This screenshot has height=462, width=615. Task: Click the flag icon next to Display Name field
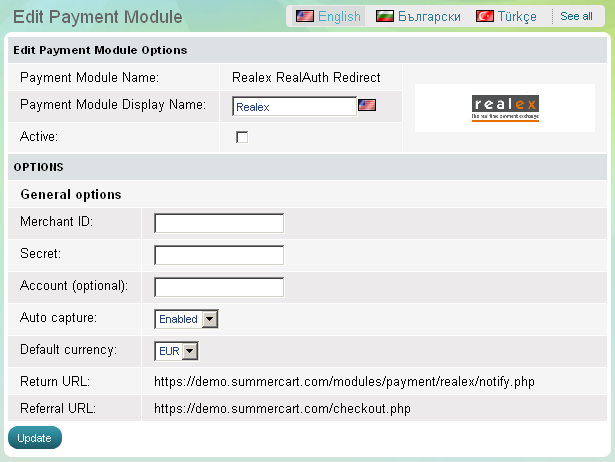click(367, 105)
